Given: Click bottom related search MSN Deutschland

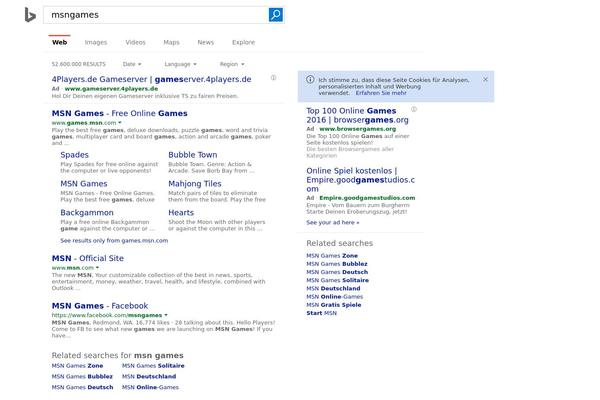Looking at the screenshot, I should (x=149, y=376).
